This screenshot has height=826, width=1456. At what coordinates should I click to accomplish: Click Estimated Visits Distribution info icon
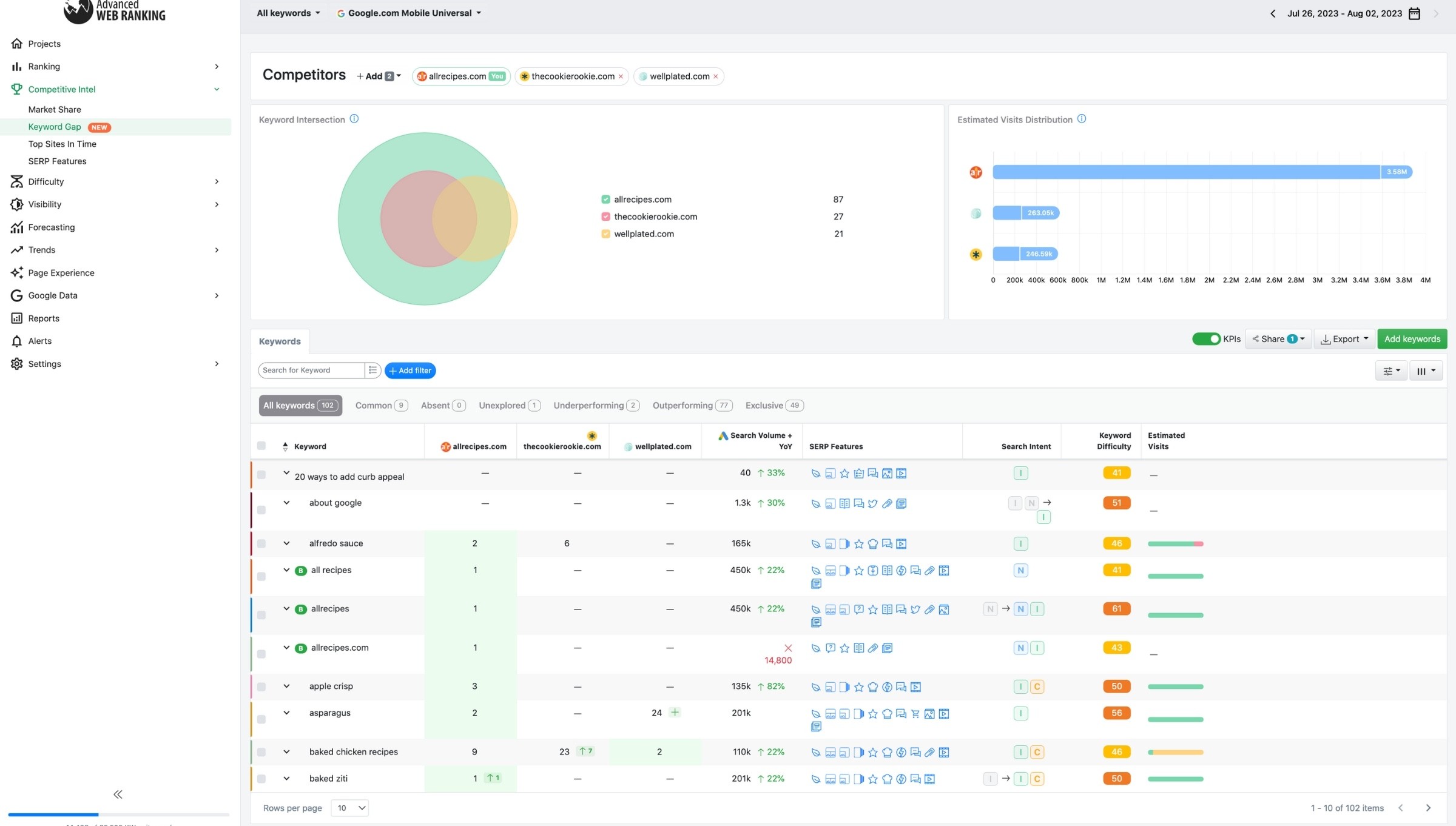point(1082,119)
